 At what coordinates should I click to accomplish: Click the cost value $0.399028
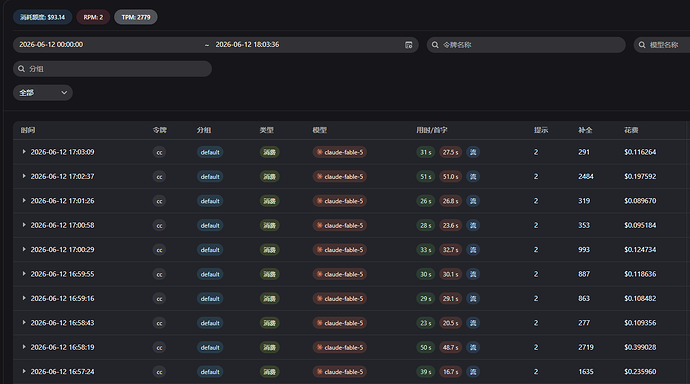point(640,347)
